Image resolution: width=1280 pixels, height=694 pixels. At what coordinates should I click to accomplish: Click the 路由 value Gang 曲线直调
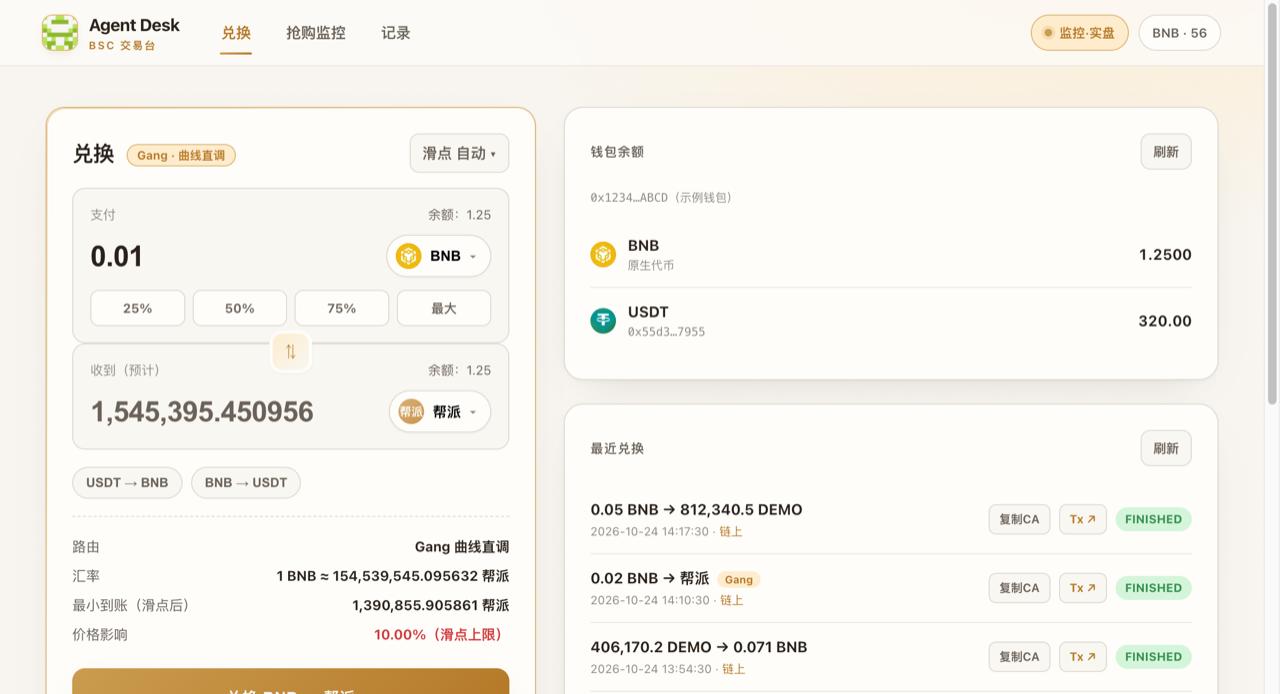(x=462, y=547)
